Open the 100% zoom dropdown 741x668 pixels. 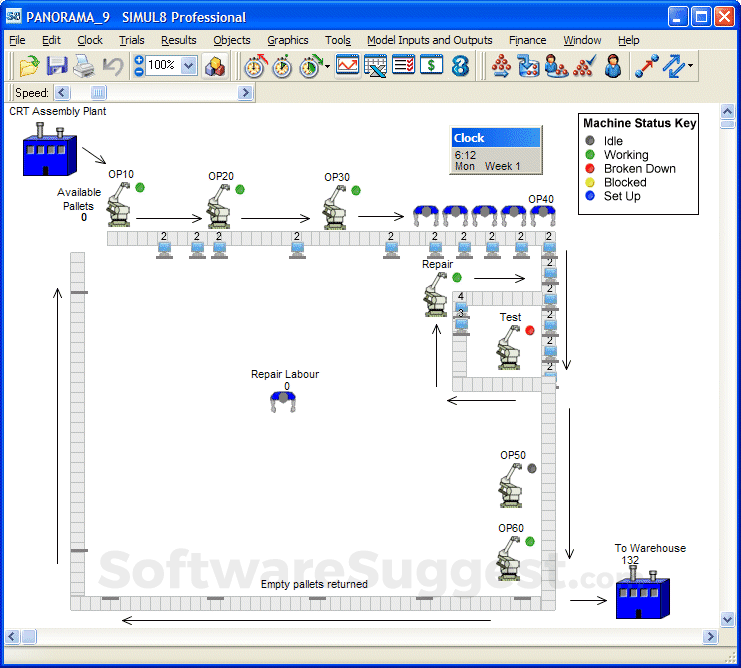pos(189,67)
